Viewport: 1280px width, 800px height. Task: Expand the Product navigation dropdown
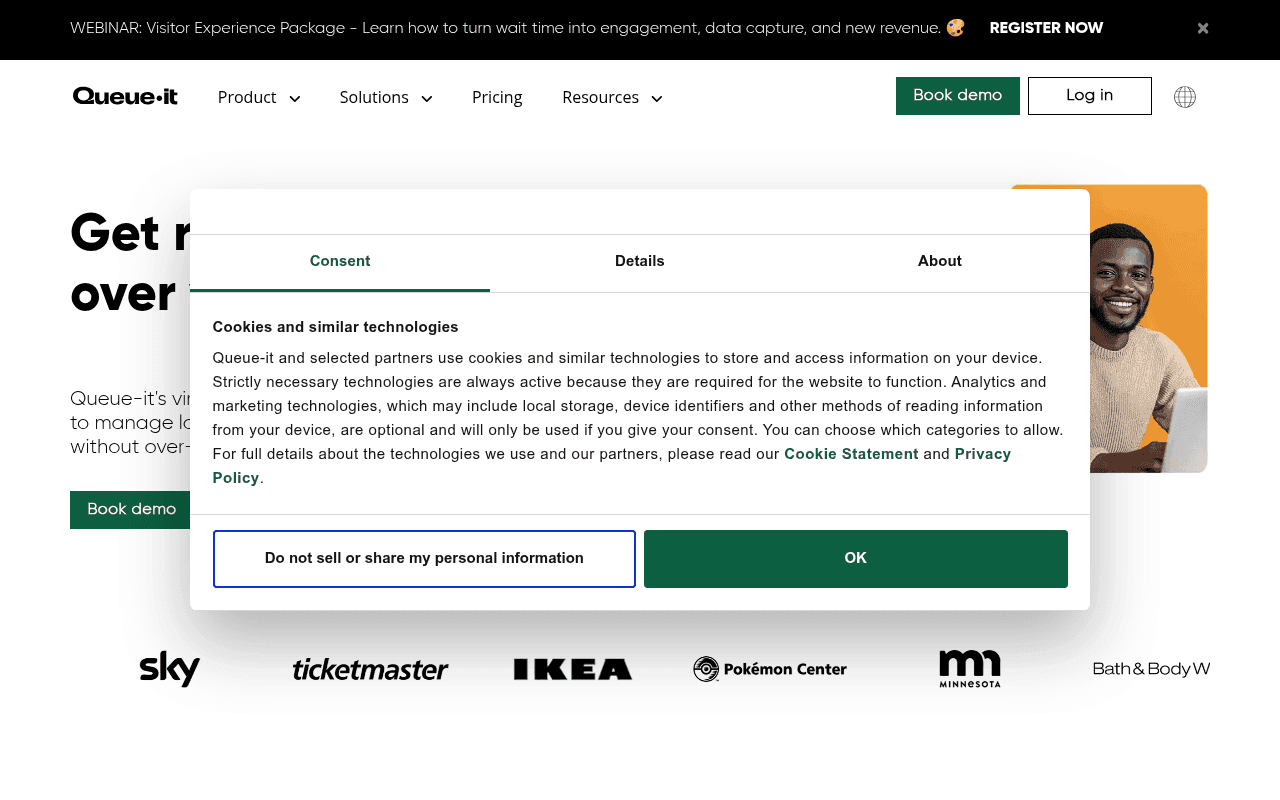258,97
